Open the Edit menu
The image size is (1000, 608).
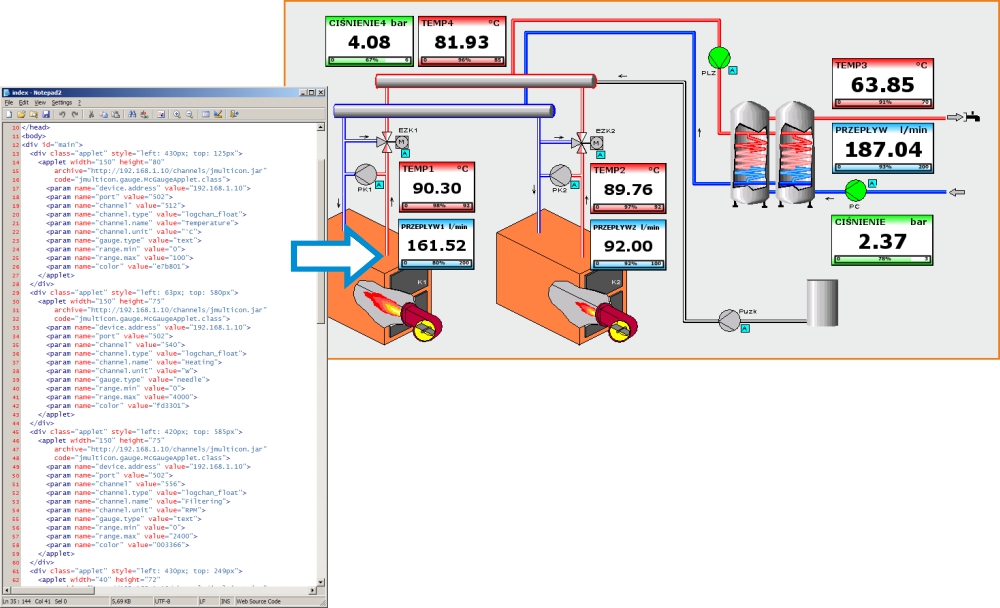click(x=24, y=102)
